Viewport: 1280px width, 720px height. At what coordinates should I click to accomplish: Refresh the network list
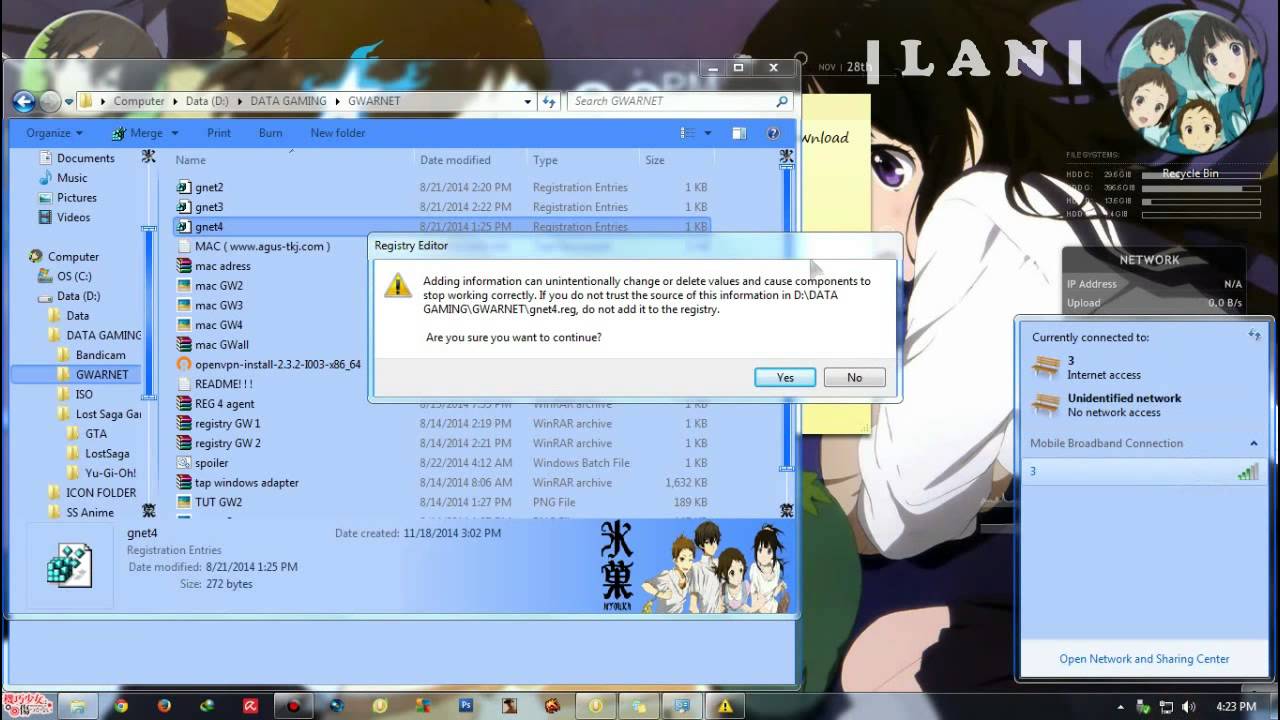pos(1254,336)
